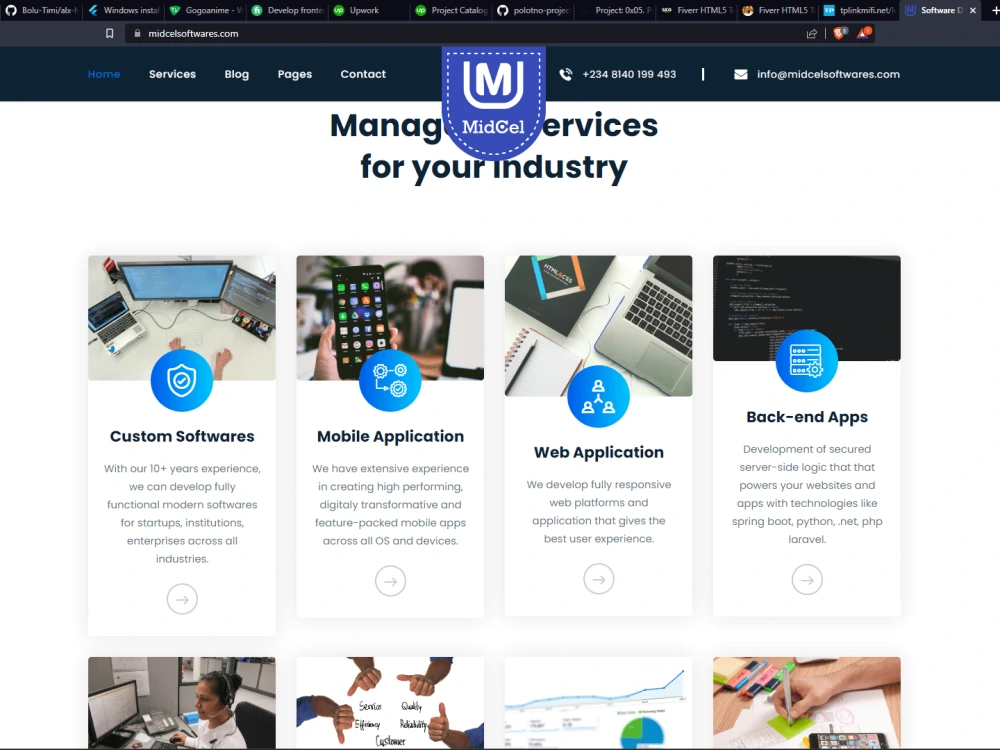Switch to the Upwork tab

[369, 10]
